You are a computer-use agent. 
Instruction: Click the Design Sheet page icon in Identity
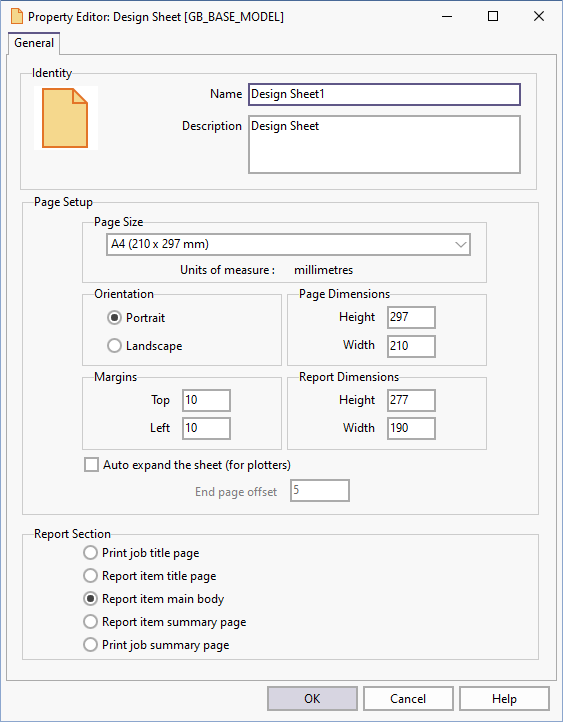(65, 118)
